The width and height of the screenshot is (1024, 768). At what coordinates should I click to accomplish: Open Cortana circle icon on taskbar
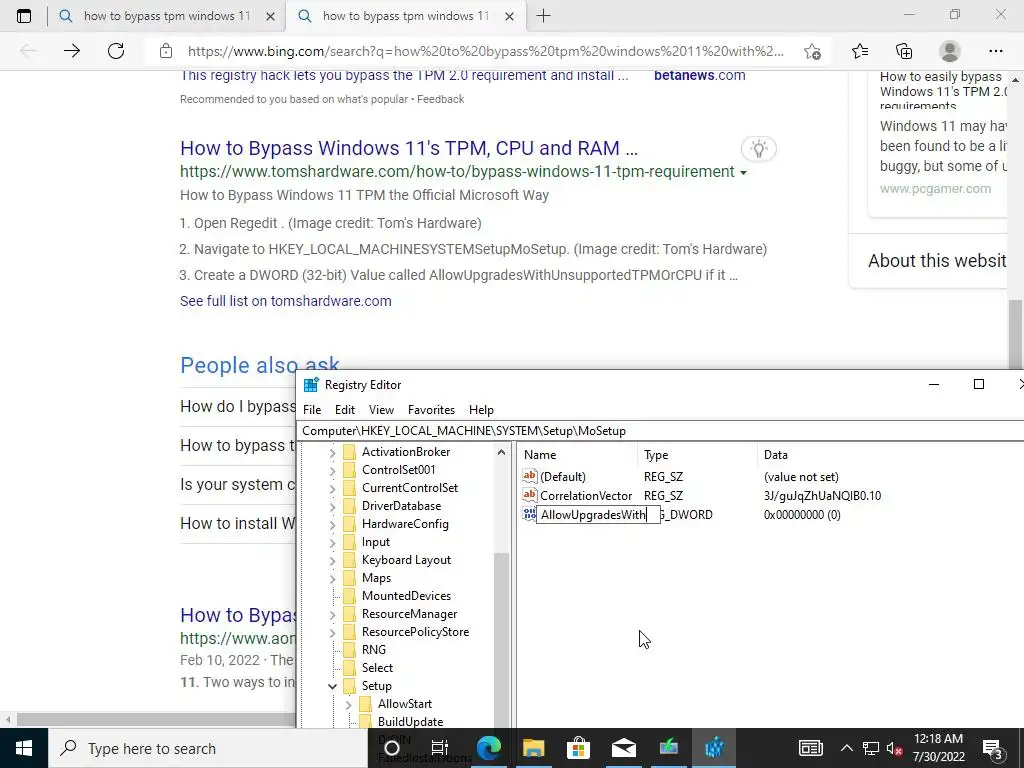click(392, 748)
